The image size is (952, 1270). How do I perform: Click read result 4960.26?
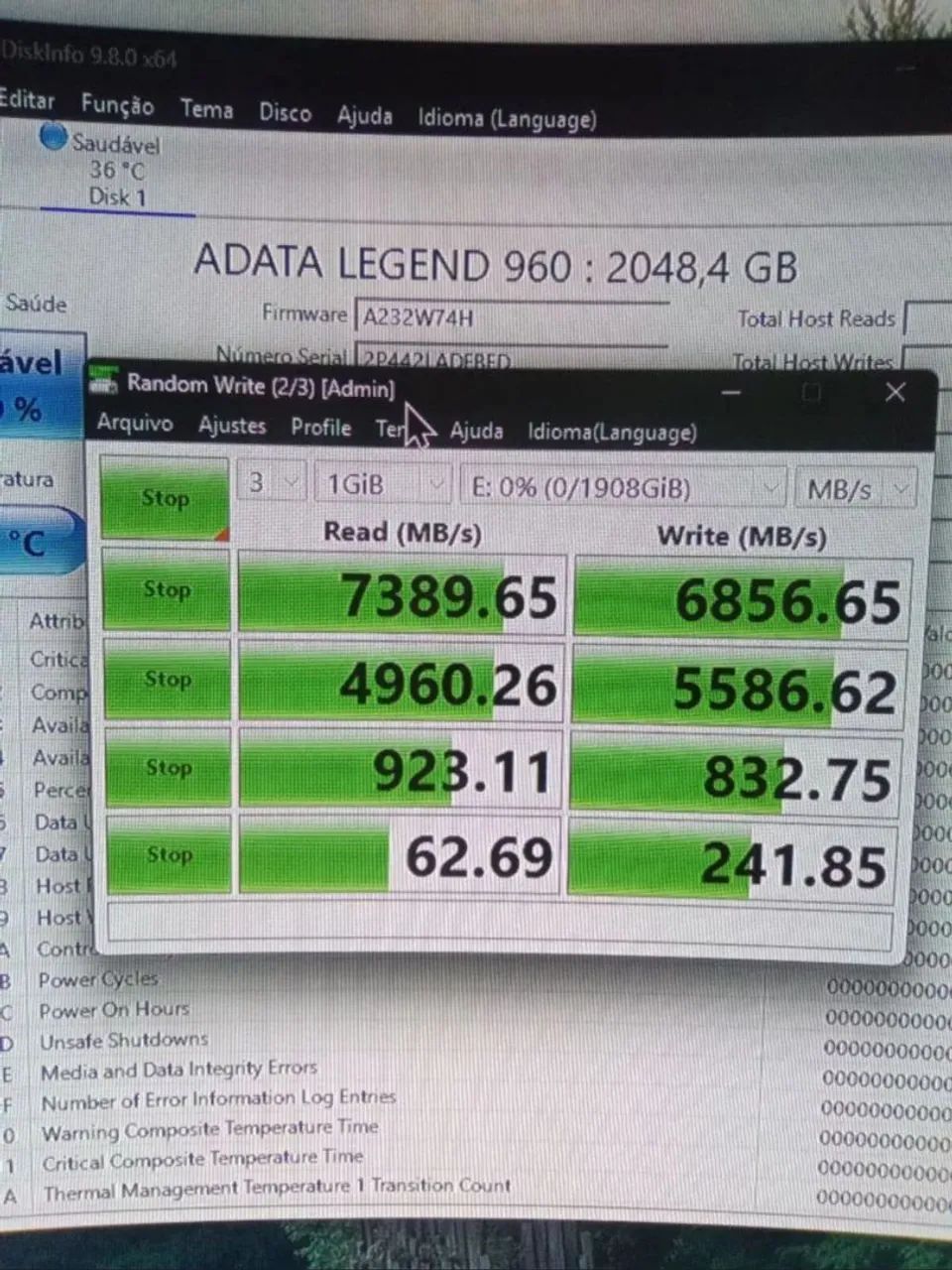402,684
